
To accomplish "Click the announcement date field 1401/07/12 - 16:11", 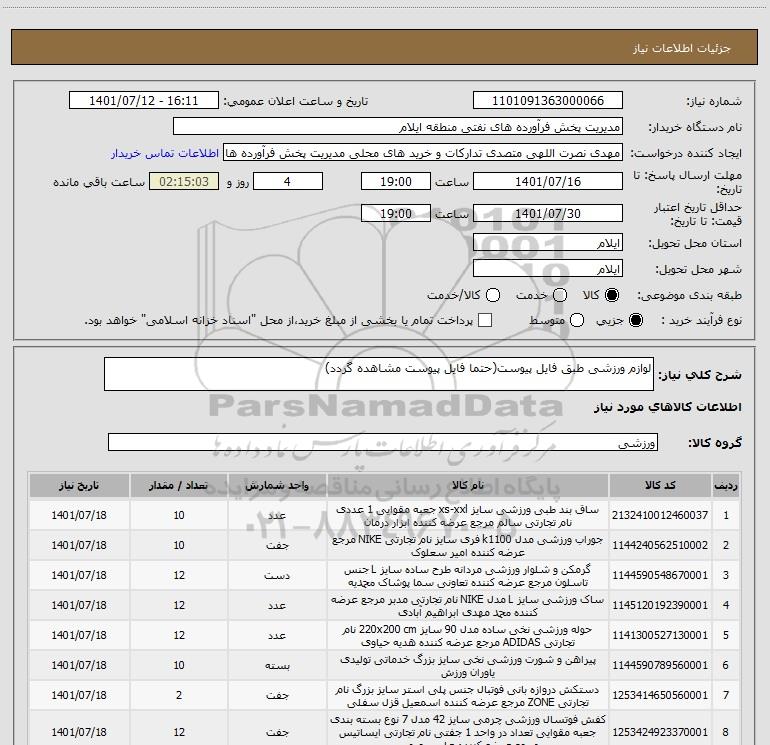I will coord(144,101).
